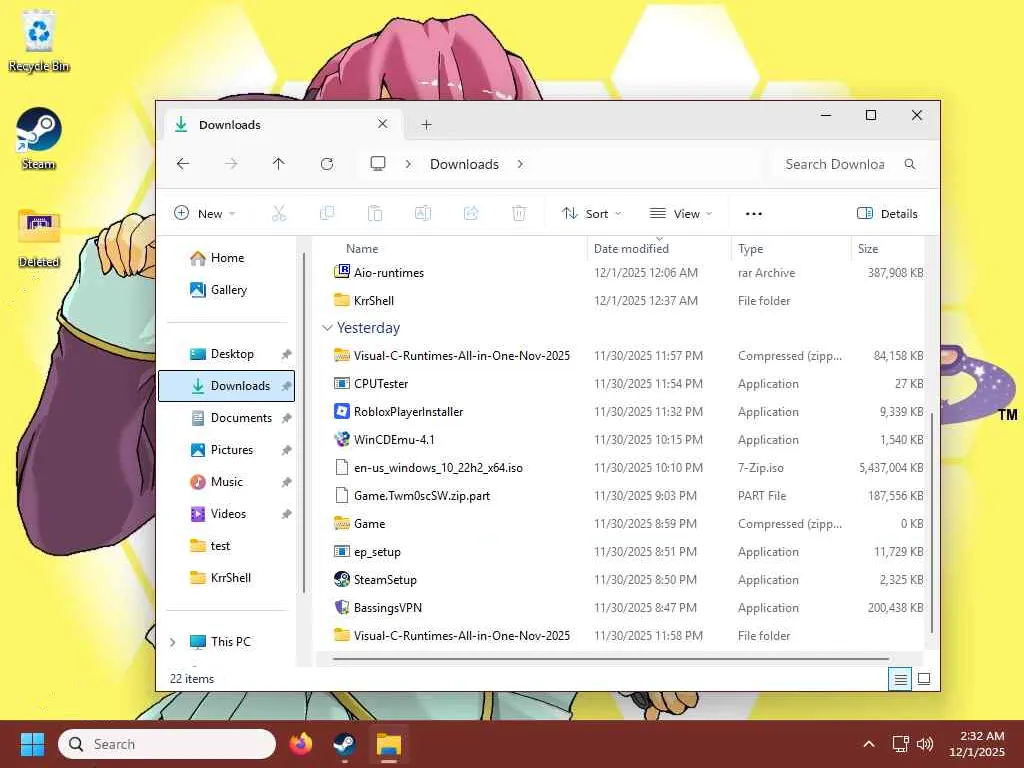Sort by Type column header
This screenshot has width=1024, height=768.
(x=750, y=249)
